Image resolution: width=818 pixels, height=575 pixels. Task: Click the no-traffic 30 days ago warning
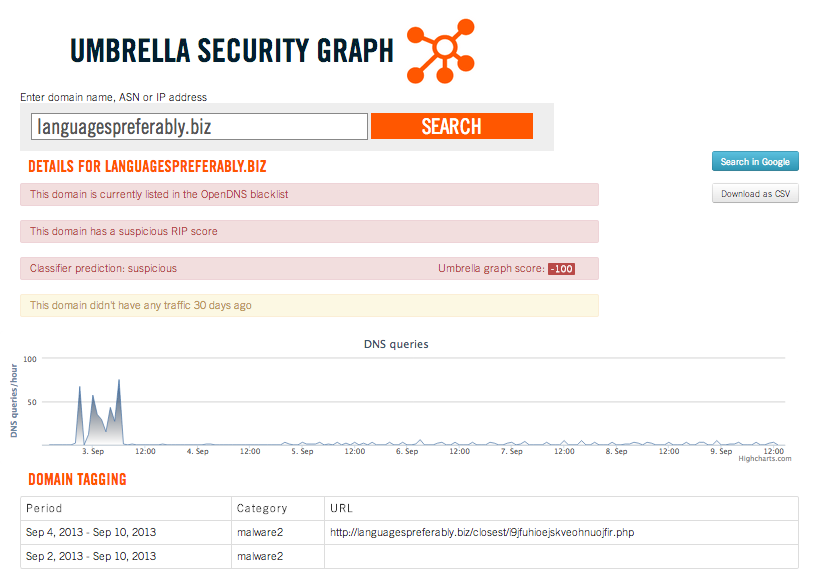coord(309,305)
